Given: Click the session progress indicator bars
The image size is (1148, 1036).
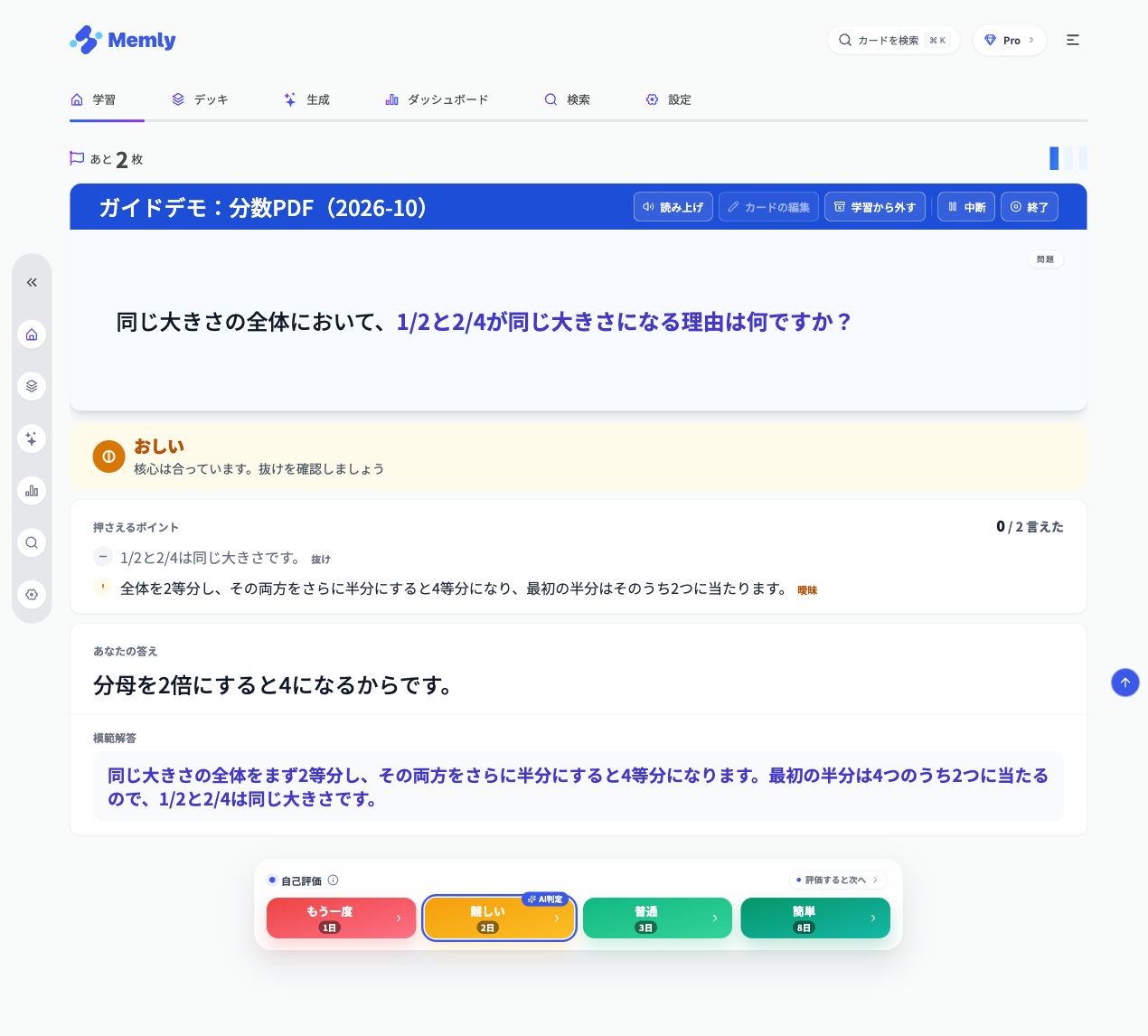Looking at the screenshot, I should pos(1068,158).
